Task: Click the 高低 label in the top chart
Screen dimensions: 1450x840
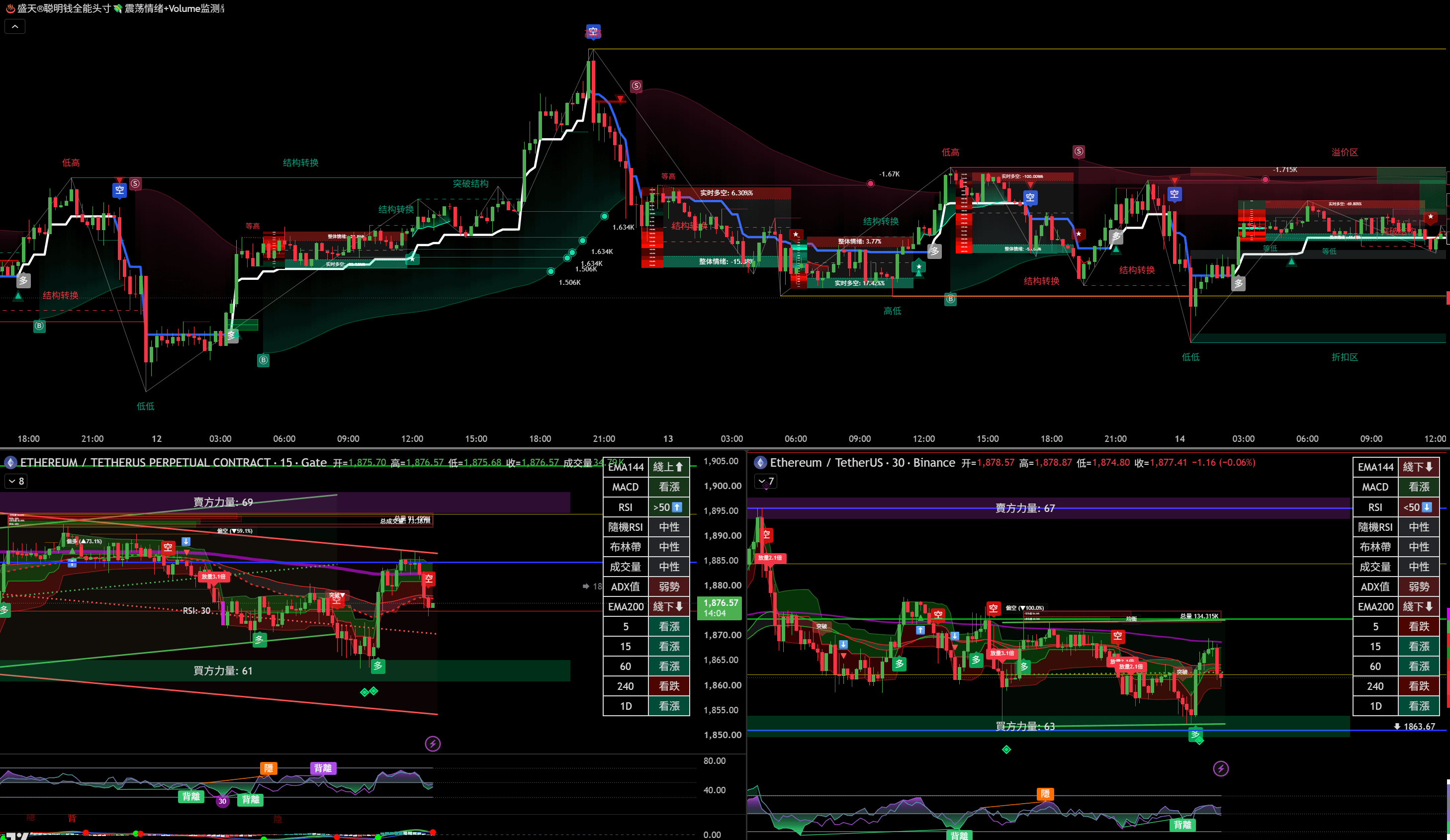Action: (x=893, y=311)
